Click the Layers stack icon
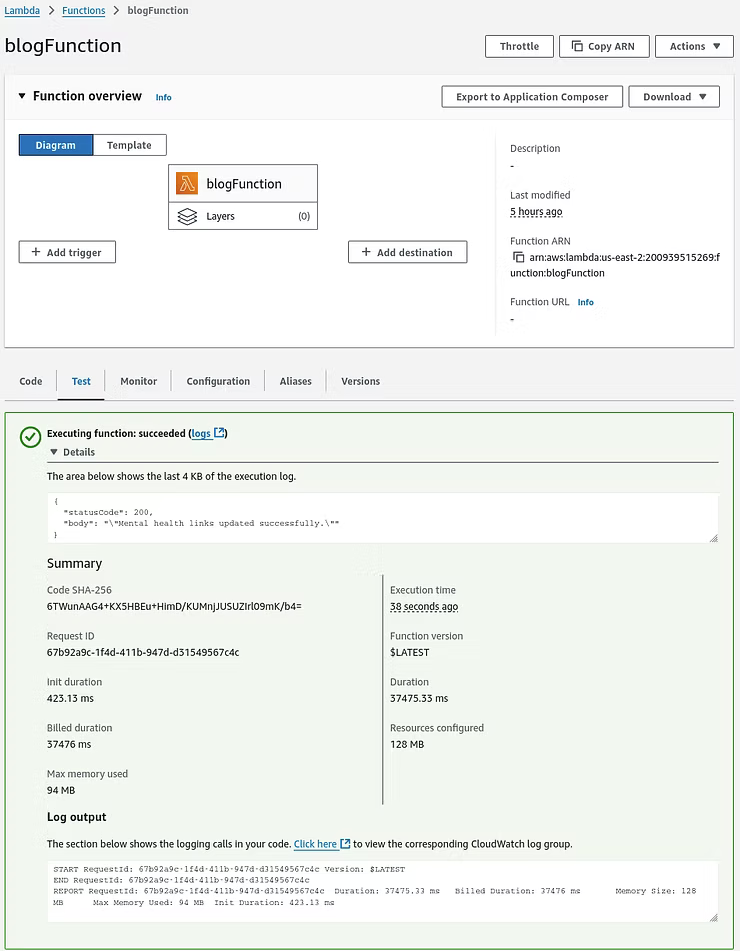 point(187,216)
